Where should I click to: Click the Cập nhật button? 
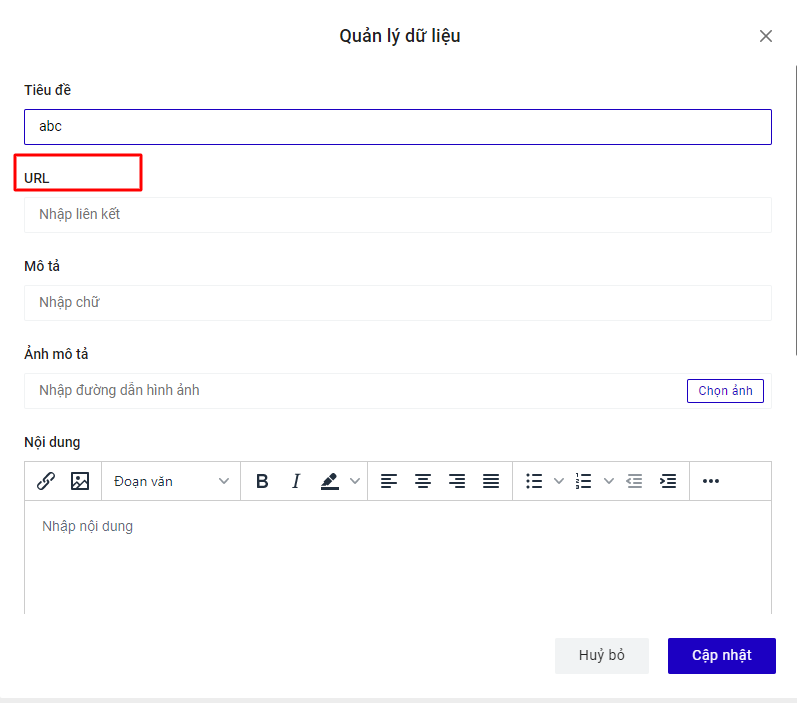tap(721, 655)
